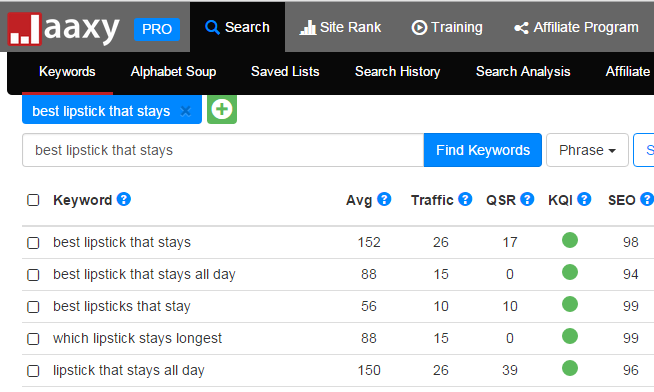Click the Keyword column header
The width and height of the screenshot is (654, 392).
[83, 201]
